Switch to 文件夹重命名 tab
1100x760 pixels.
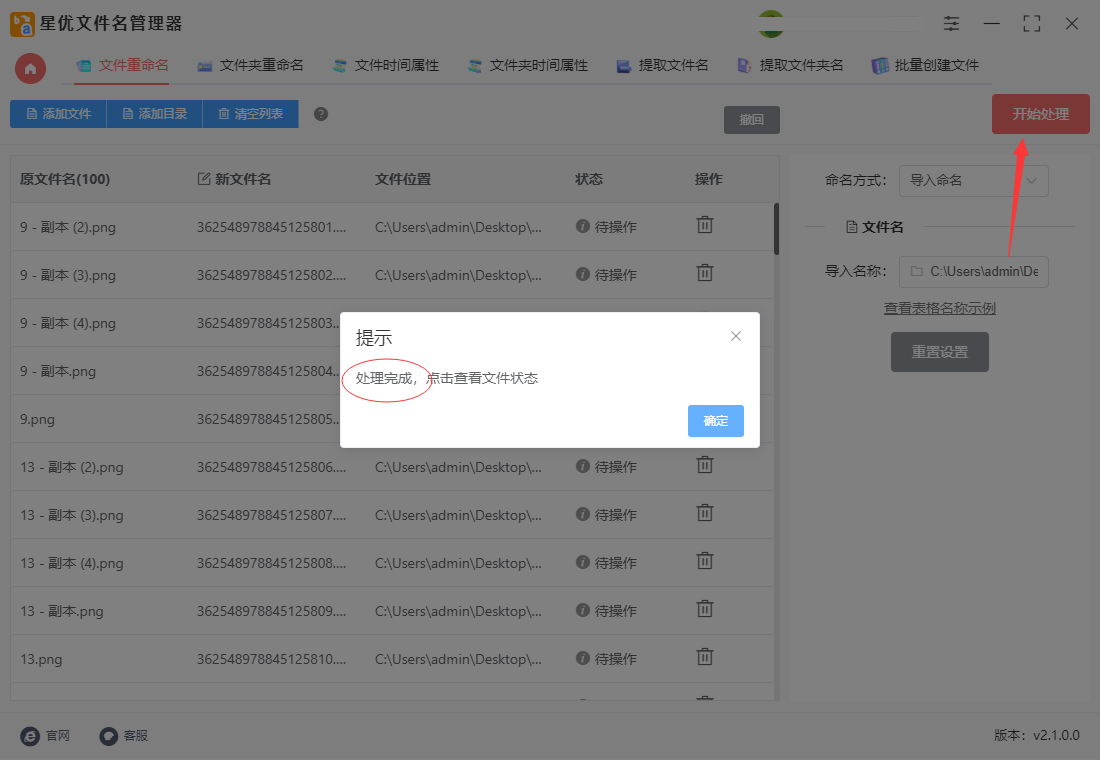(x=250, y=65)
